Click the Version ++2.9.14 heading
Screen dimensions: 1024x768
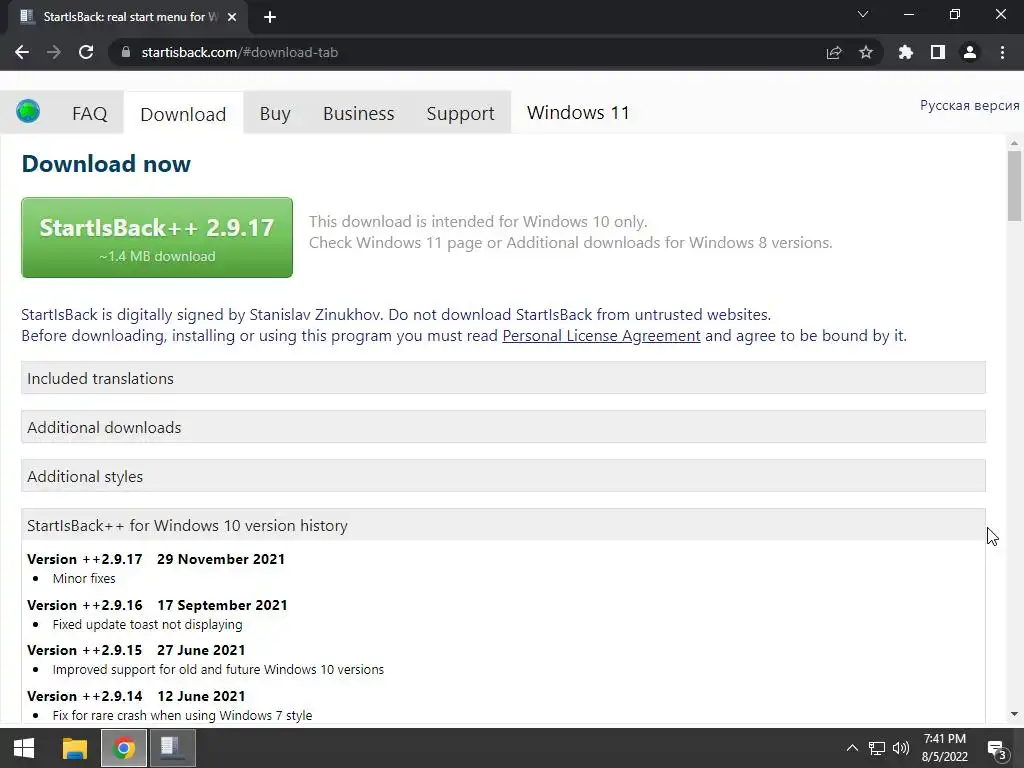click(136, 696)
